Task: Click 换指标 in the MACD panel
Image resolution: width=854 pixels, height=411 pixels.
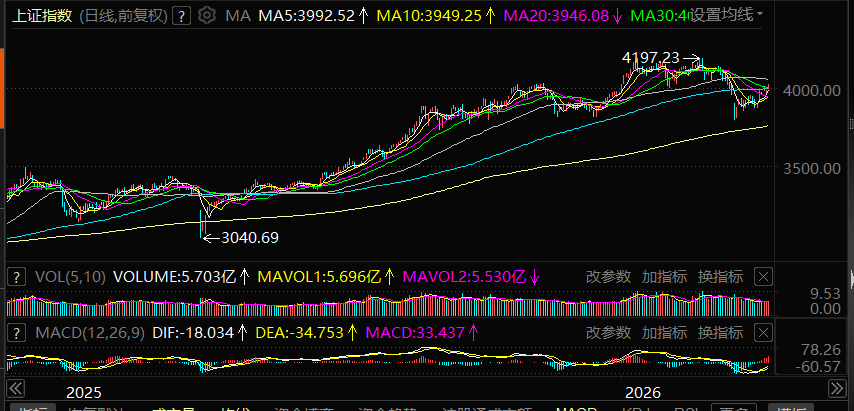Action: pyautogui.click(x=719, y=331)
